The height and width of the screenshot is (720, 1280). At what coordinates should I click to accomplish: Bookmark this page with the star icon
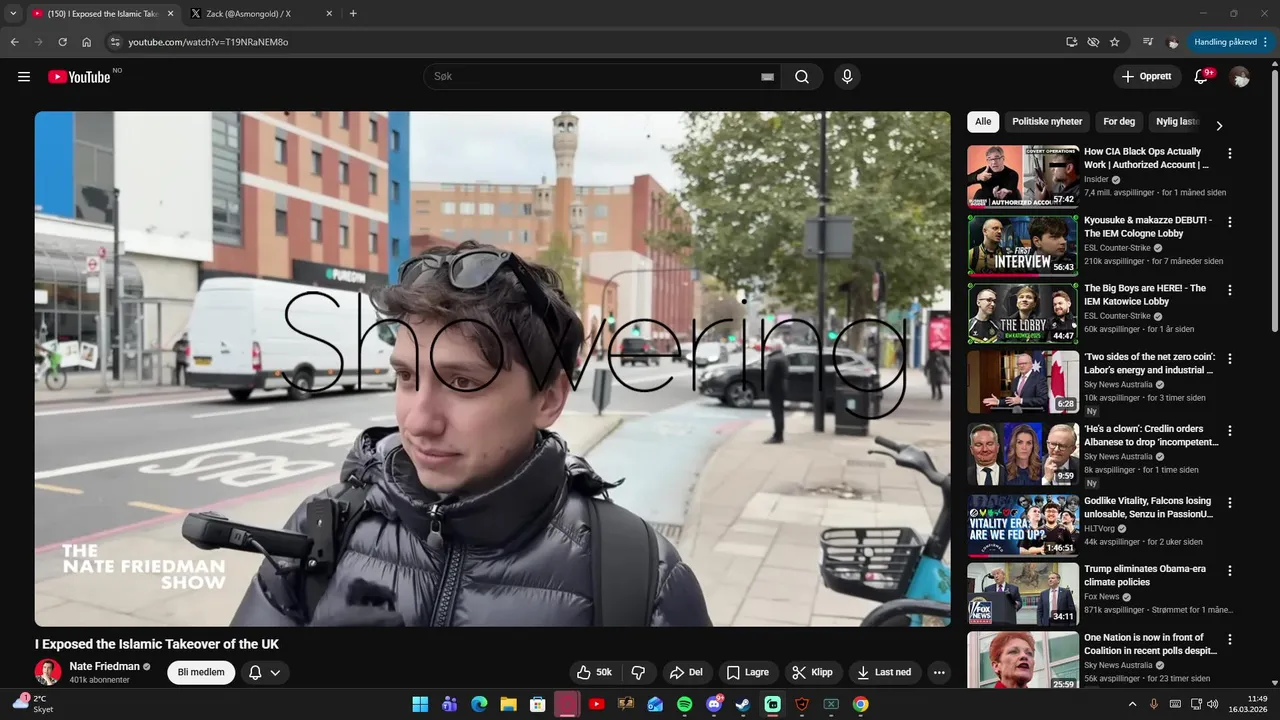(1114, 42)
